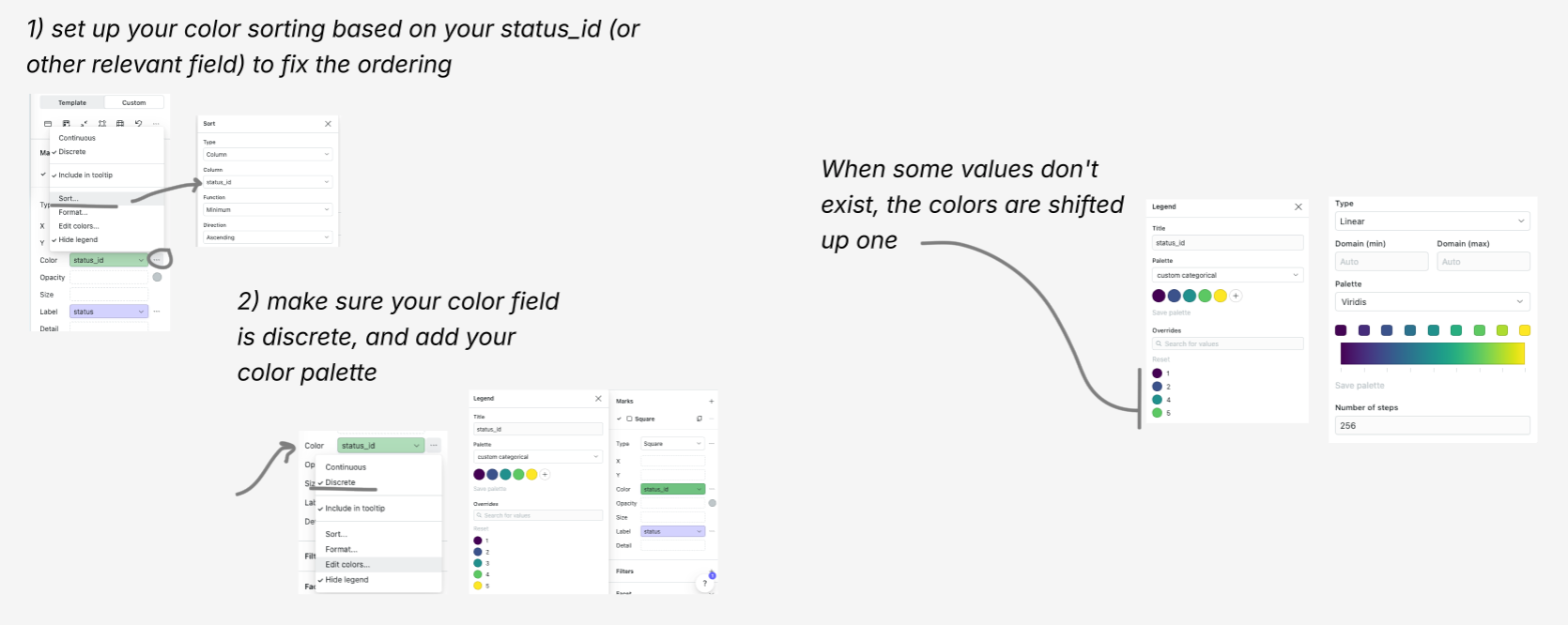This screenshot has width=1568, height=625.
Task: Add a palette color with the plus button
Action: [1236, 296]
